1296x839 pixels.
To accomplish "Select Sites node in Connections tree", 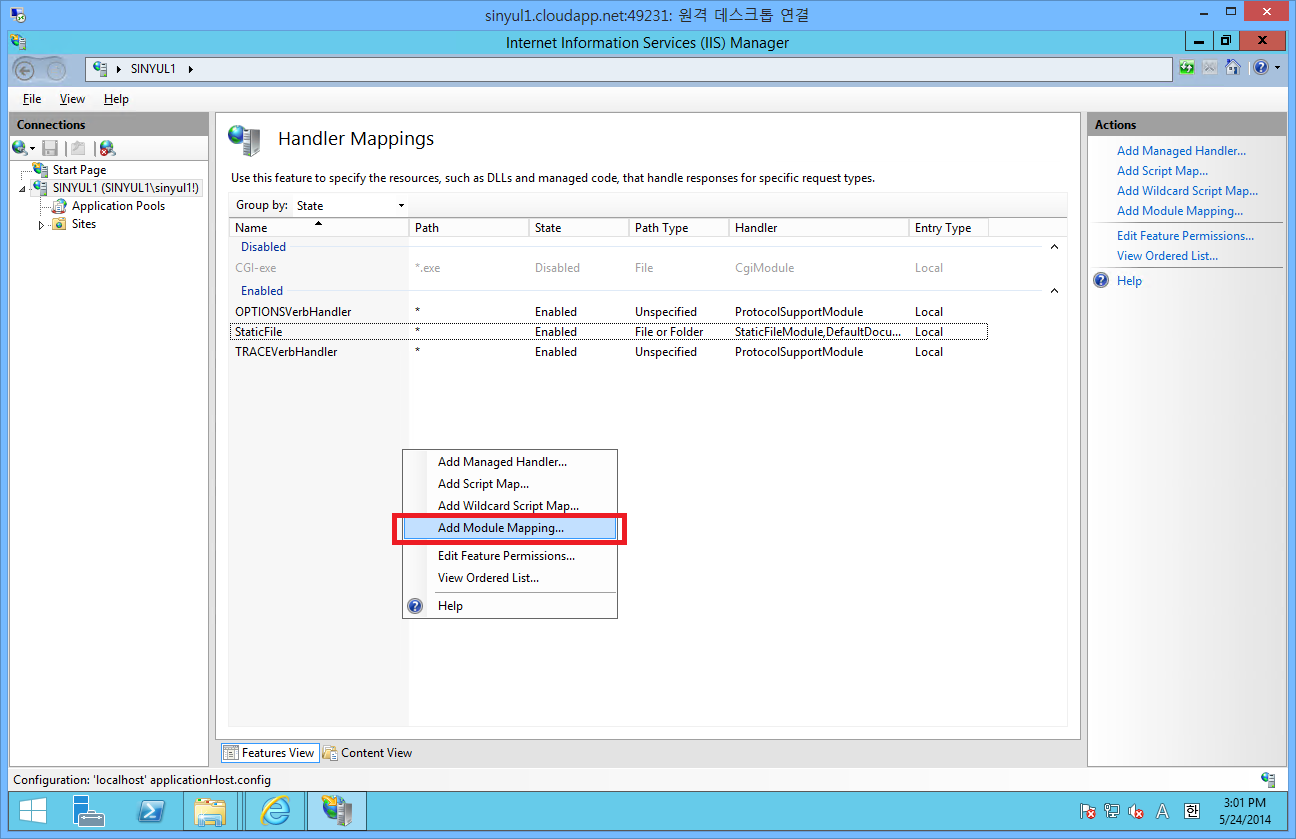I will pos(83,224).
